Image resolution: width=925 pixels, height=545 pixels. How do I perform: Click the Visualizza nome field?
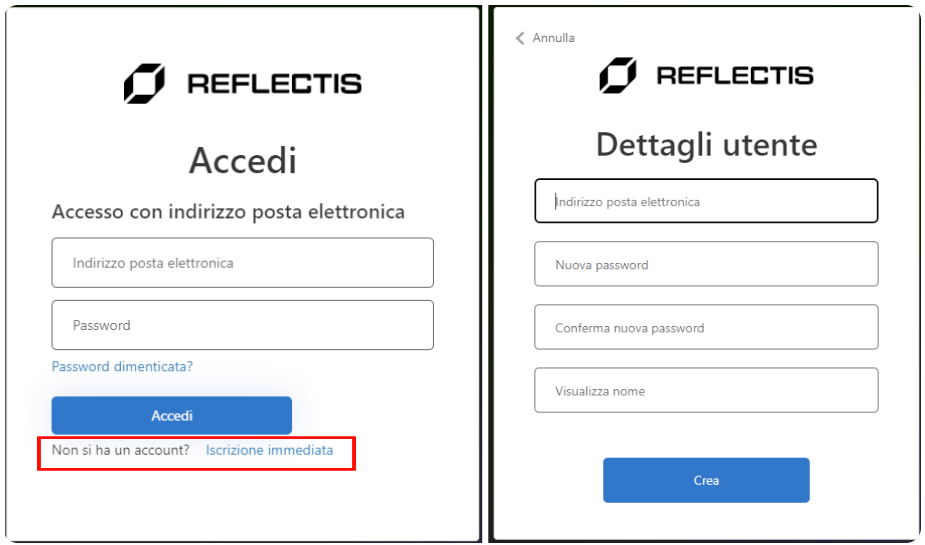(706, 391)
